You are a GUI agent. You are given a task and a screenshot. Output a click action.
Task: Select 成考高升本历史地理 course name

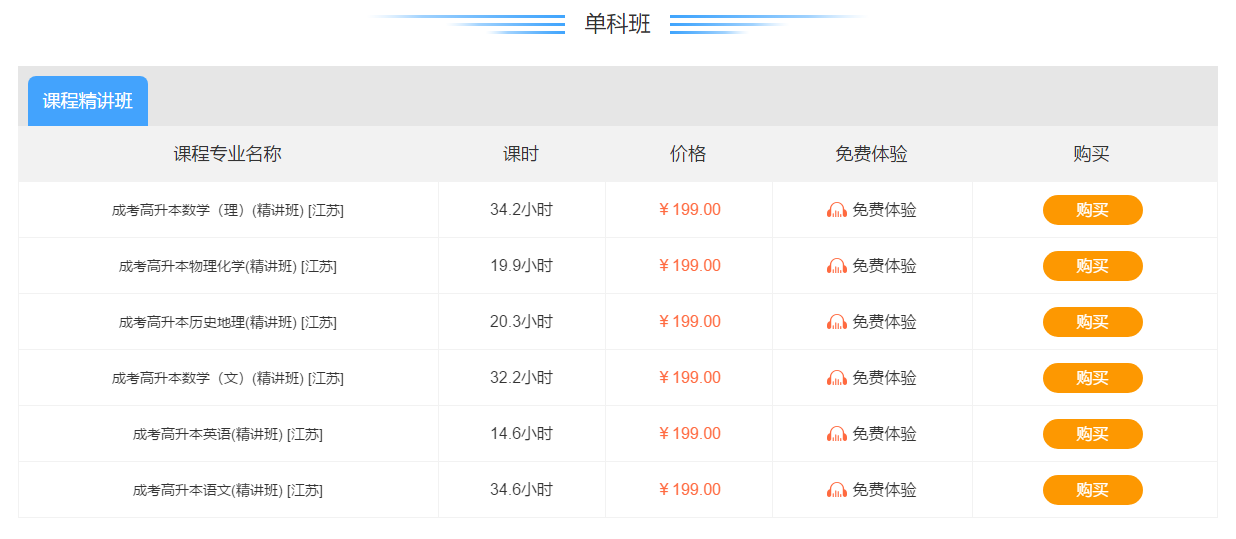[228, 322]
